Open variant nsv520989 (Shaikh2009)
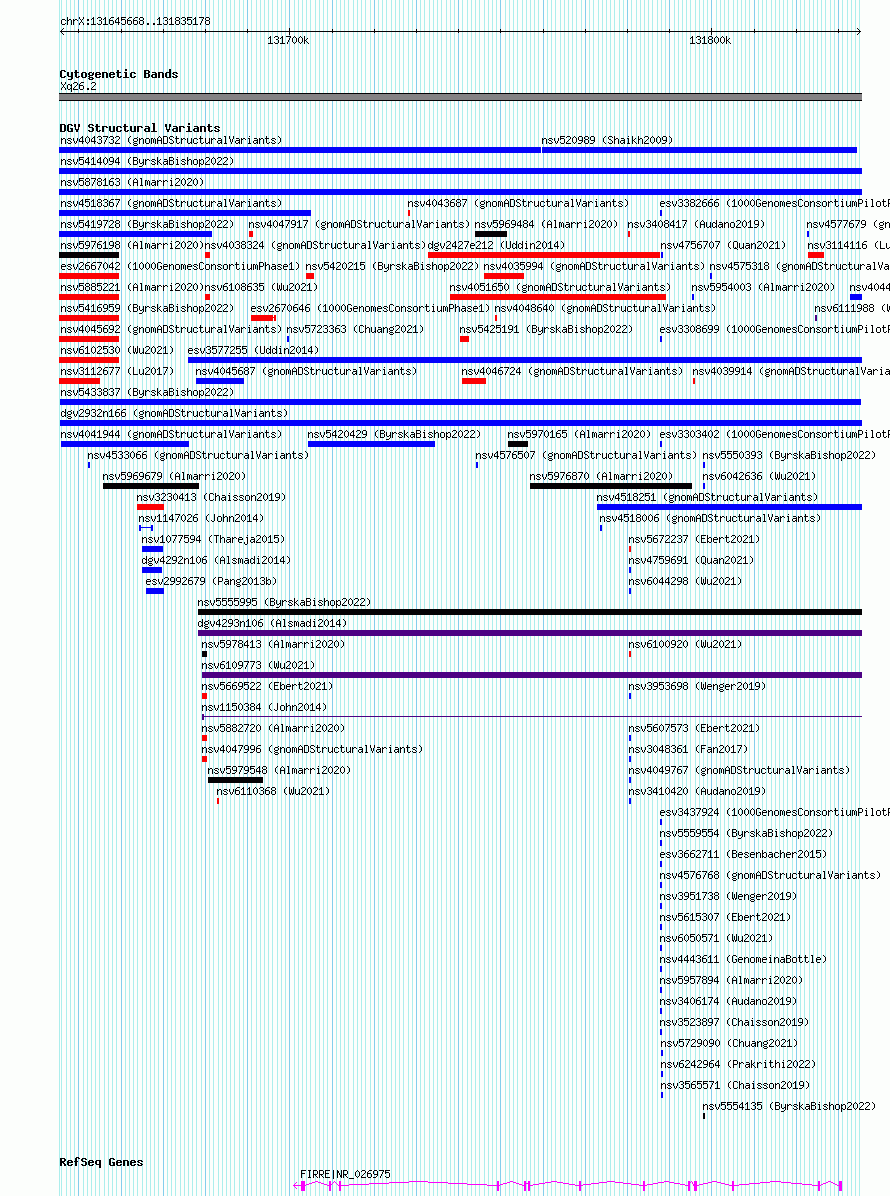The image size is (890, 1196). click(x=607, y=140)
